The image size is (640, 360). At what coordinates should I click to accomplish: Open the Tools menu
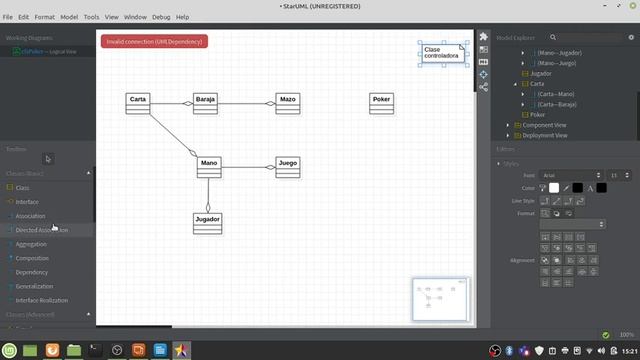91,17
